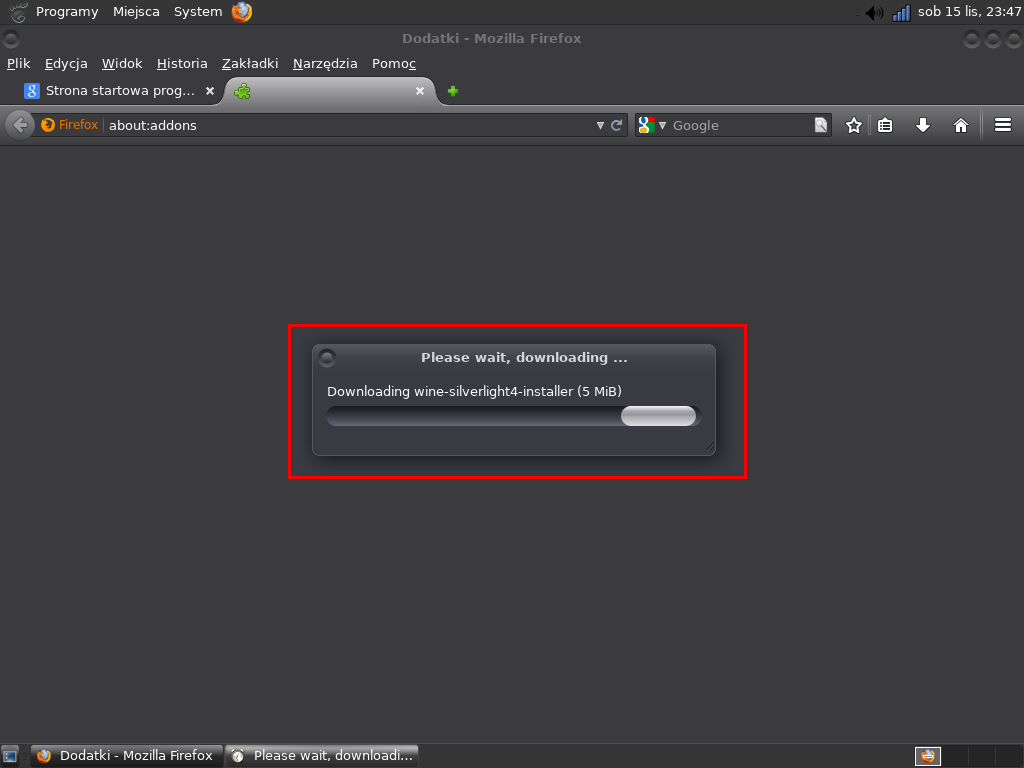Click the Firefox window menu button at top-left
The height and width of the screenshot is (768, 1024).
point(11,39)
